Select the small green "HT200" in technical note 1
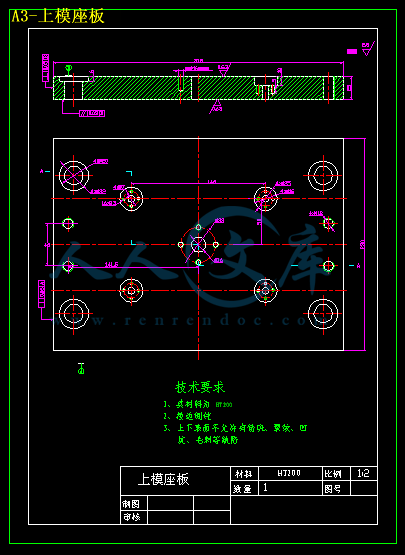405x555 pixels. coord(224,404)
